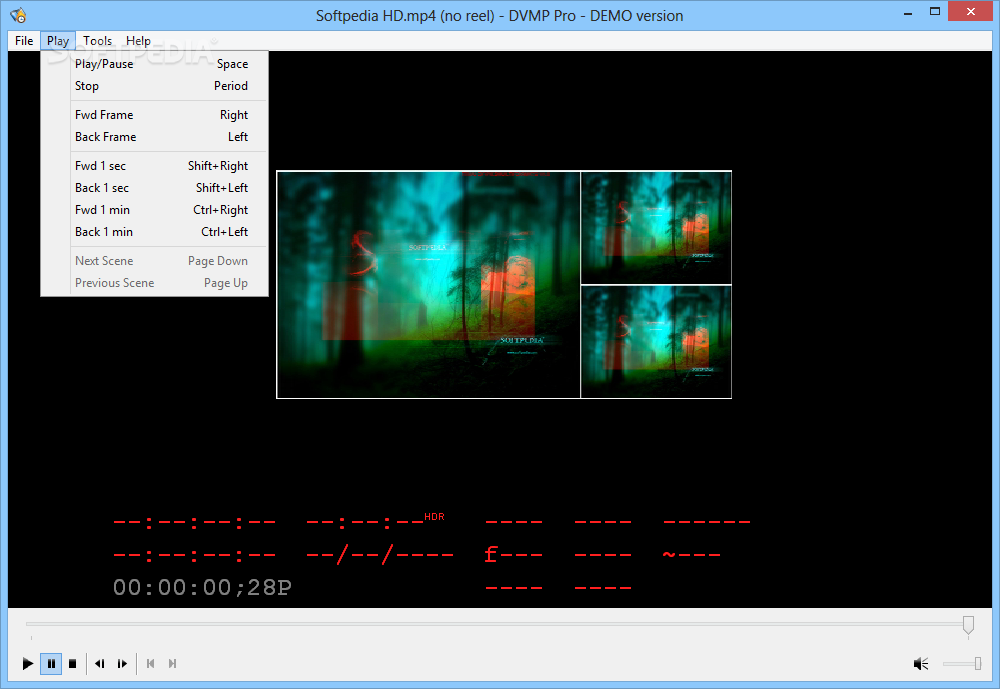Screen dimensions: 1000x689
Task: Open the Tools menu
Action: (x=98, y=41)
